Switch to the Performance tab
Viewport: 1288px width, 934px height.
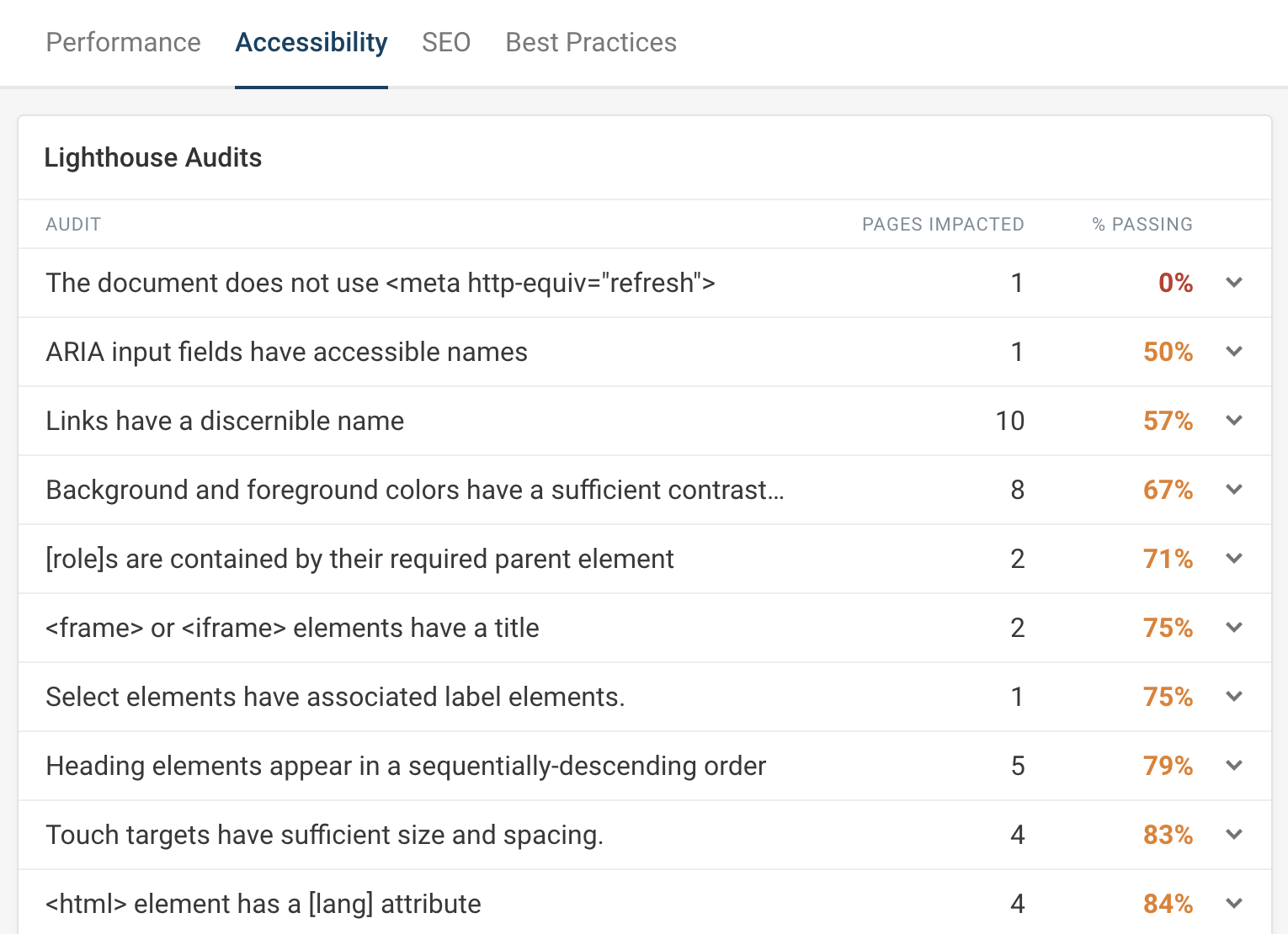[x=123, y=42]
